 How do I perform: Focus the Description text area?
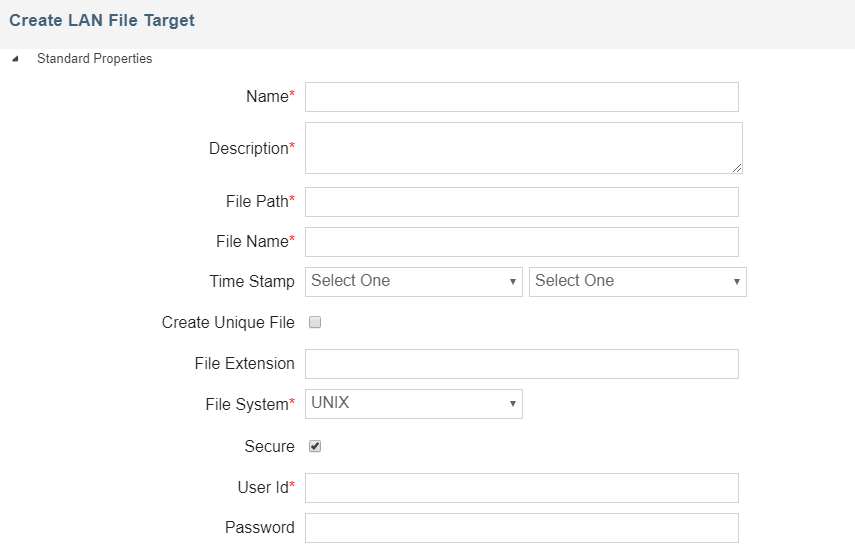(x=521, y=148)
